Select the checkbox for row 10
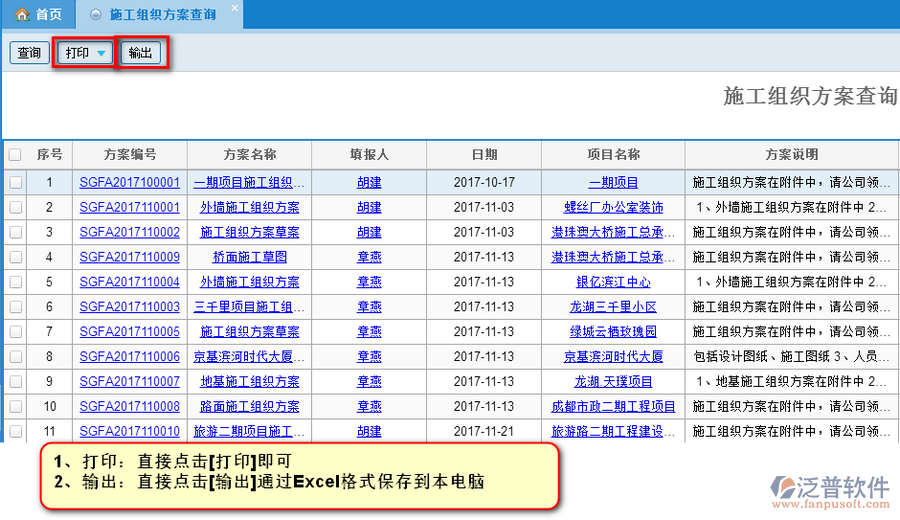 click(x=15, y=407)
